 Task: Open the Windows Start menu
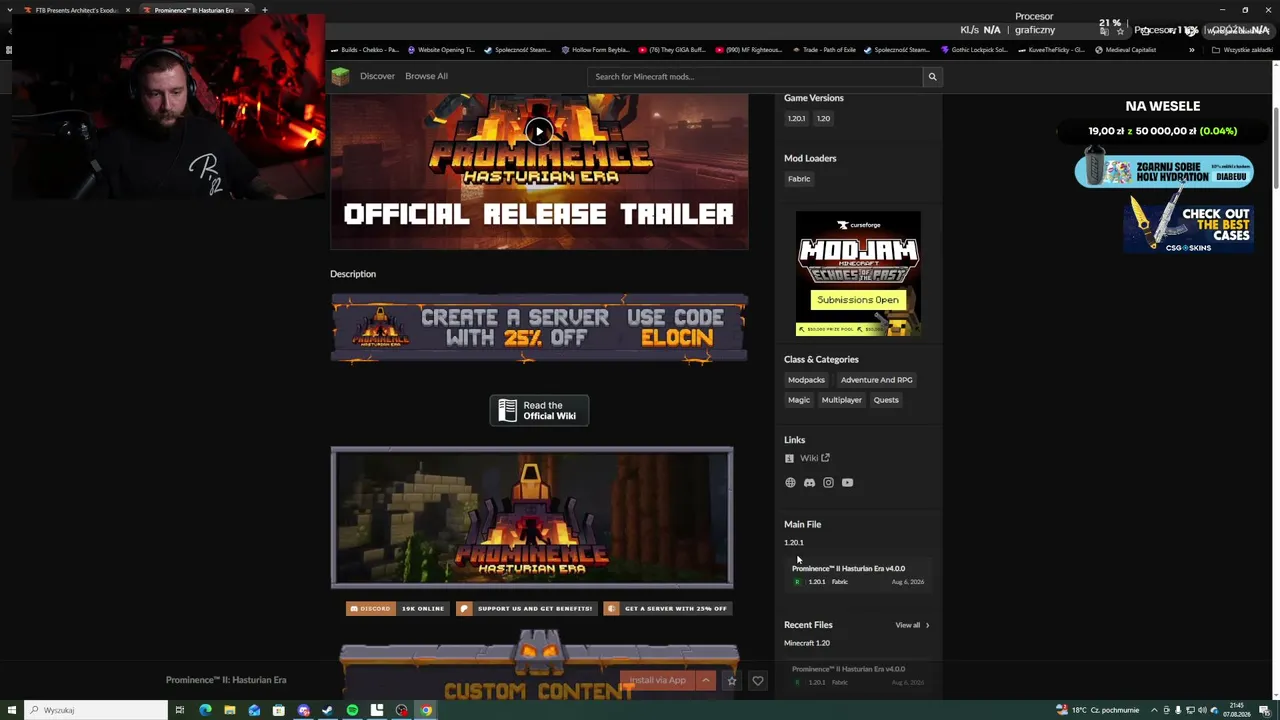[12, 710]
